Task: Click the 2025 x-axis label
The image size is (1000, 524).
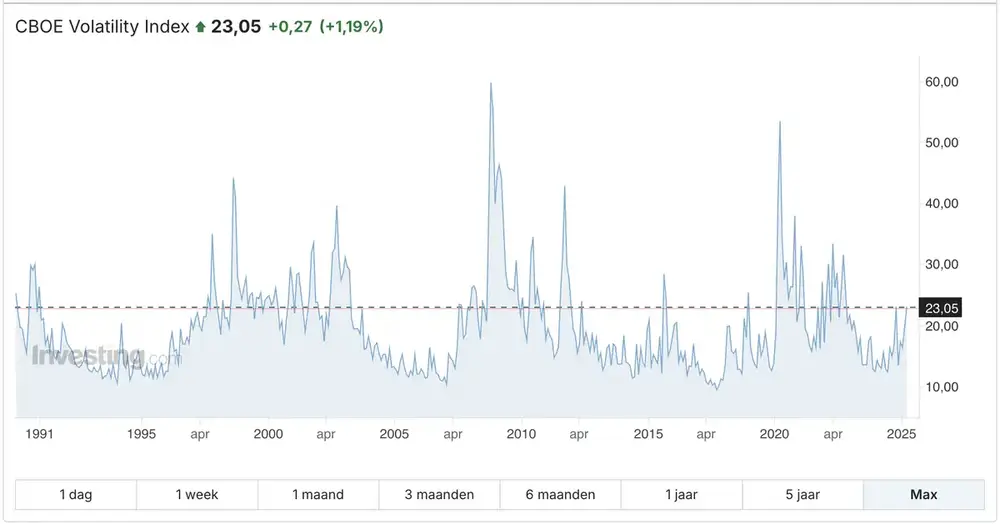Action: coord(902,434)
